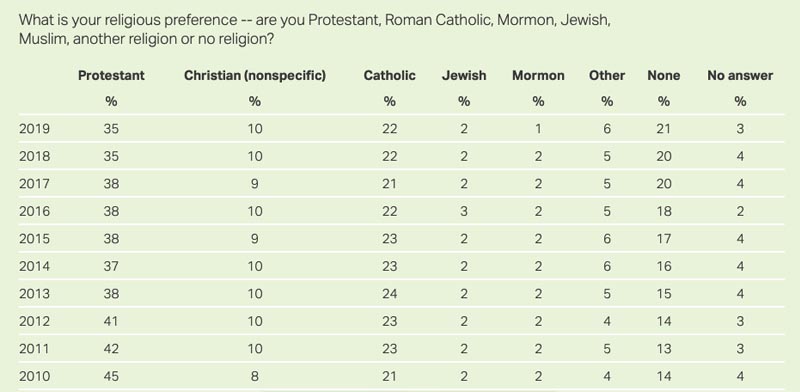Select the Jewish column header

point(464,76)
